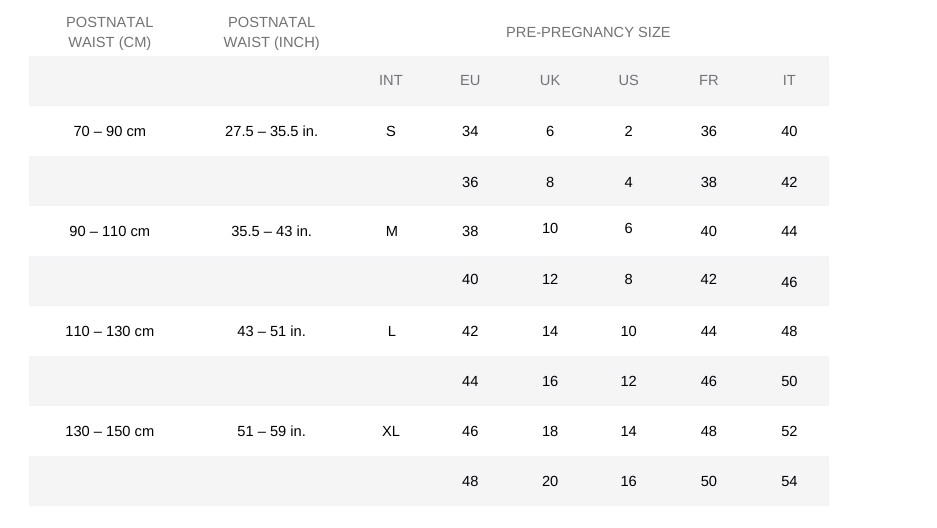
Task: Click the 51 – 59 in. cell
Action: 271,431
